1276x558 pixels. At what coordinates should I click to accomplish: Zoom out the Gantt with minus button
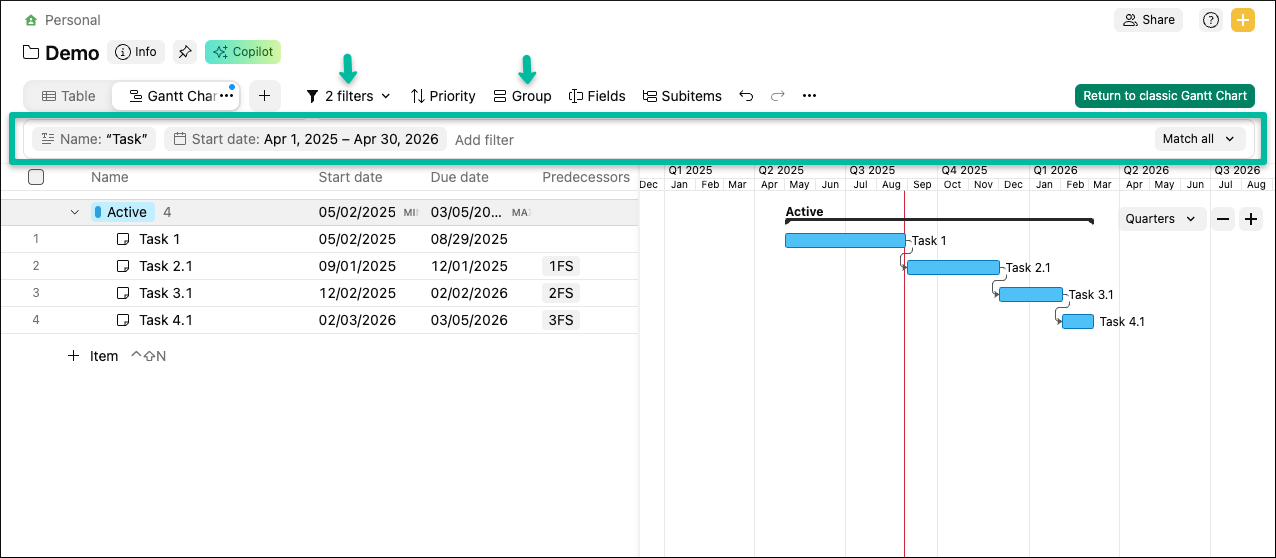point(1223,219)
